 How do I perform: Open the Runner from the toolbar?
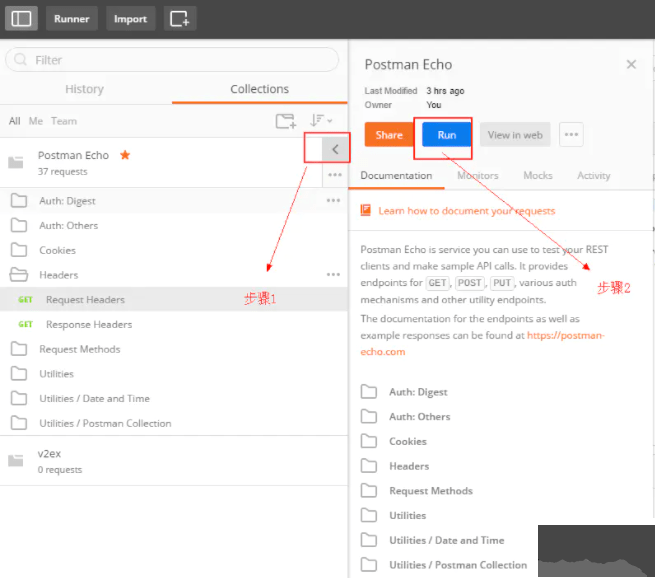(x=71, y=18)
